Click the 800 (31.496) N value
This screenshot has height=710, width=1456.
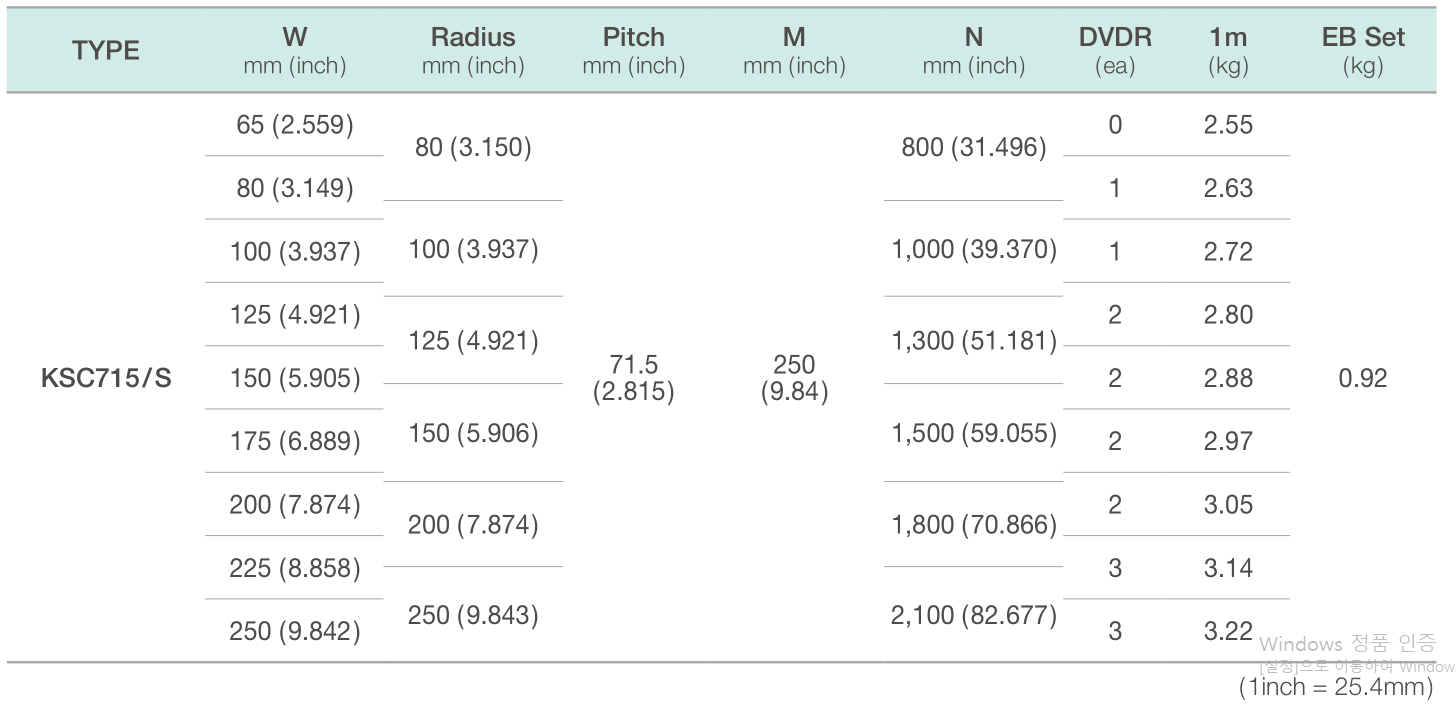pos(974,148)
